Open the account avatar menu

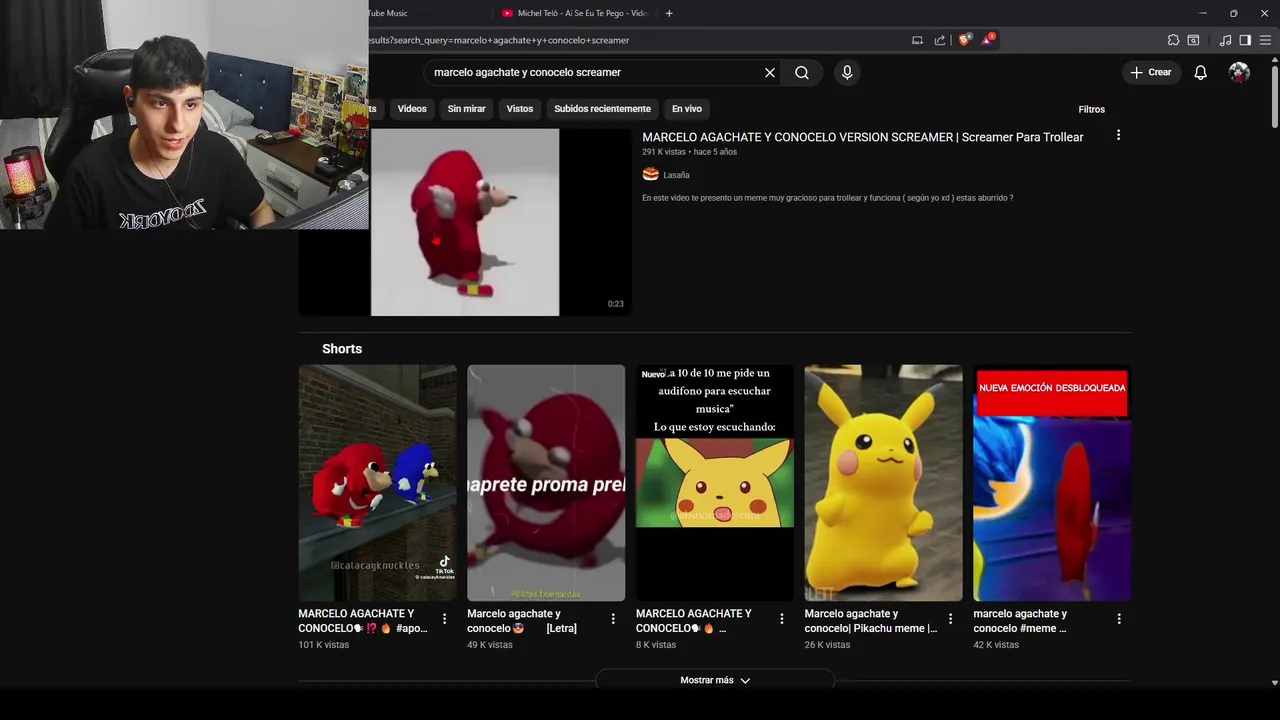click(x=1239, y=72)
